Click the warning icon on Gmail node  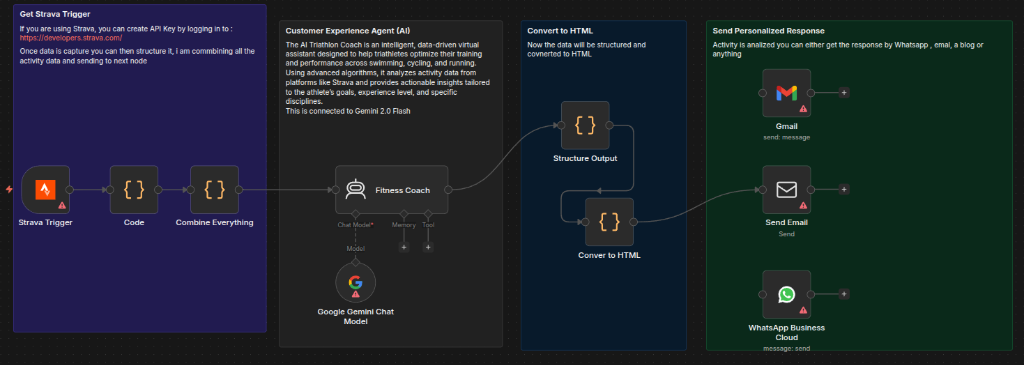[x=803, y=108]
